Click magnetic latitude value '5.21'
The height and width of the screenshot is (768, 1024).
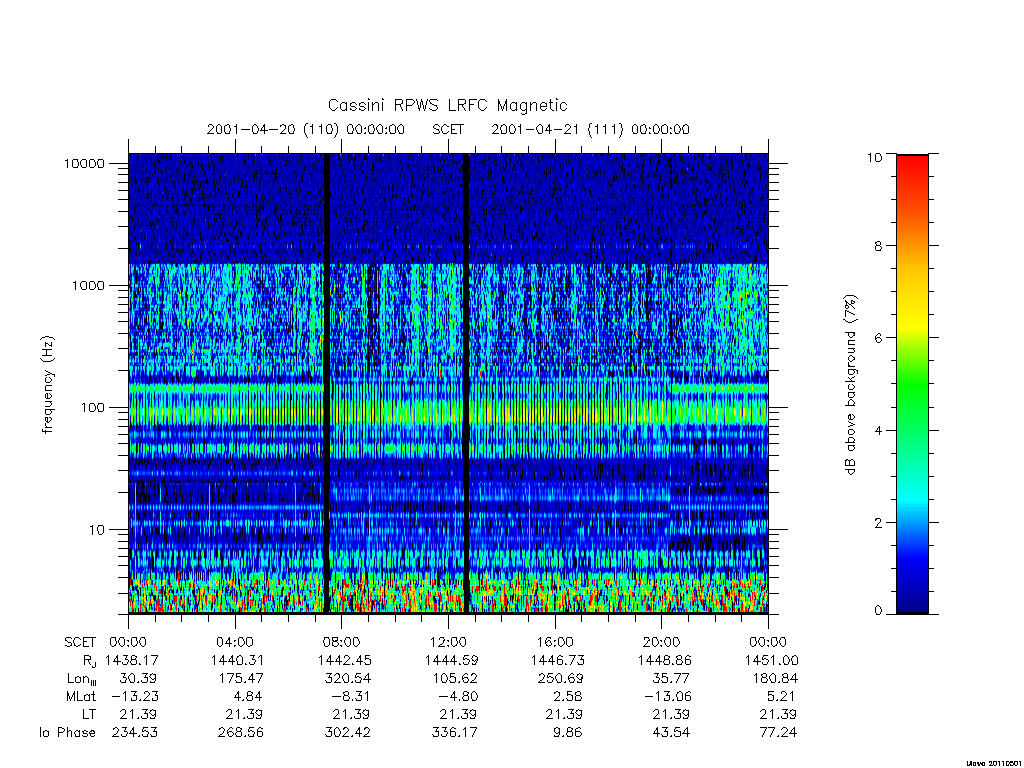pyautogui.click(x=783, y=696)
